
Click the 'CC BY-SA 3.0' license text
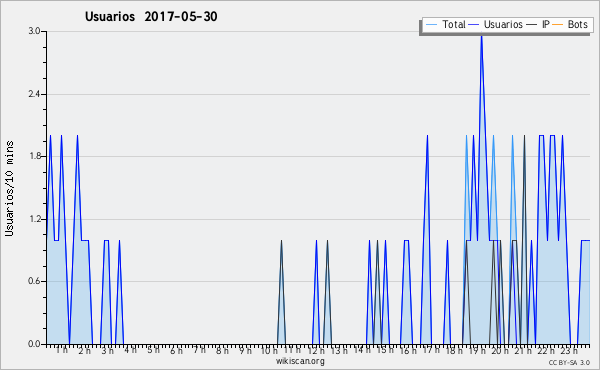click(x=569, y=363)
